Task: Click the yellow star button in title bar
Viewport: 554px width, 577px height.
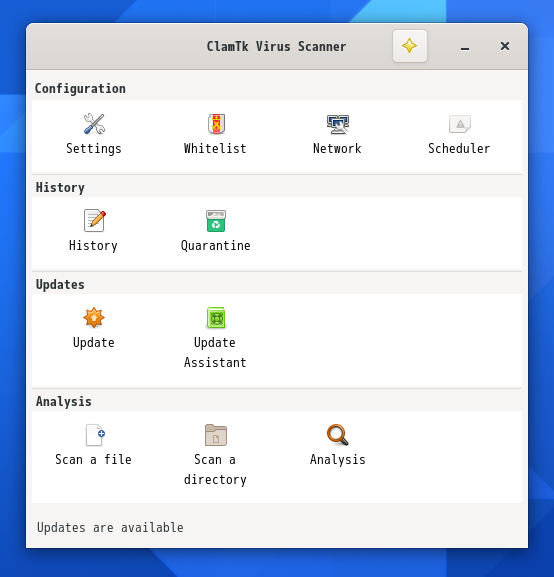Action: [410, 46]
